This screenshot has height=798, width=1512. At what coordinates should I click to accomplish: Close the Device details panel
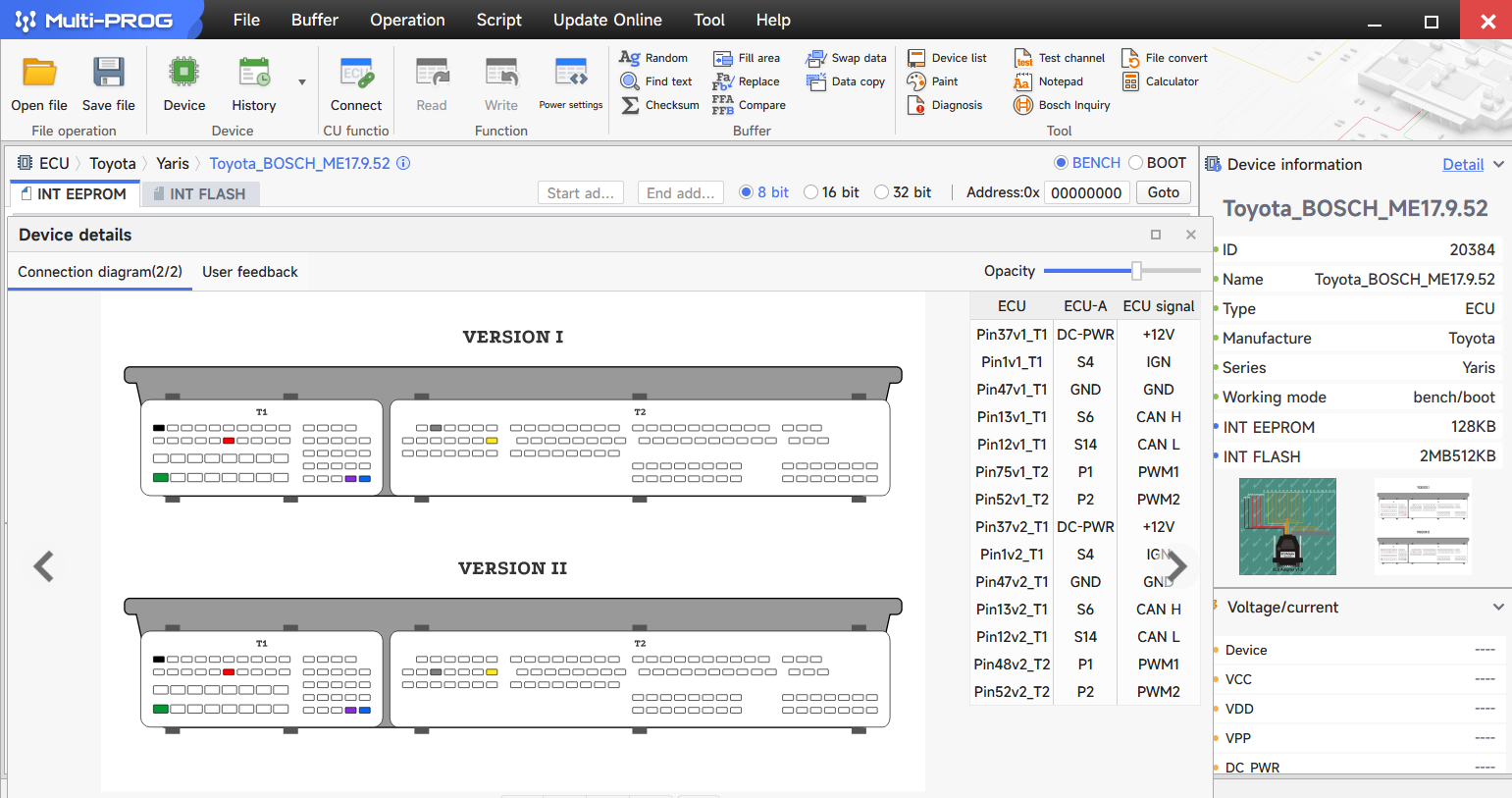click(x=1190, y=235)
